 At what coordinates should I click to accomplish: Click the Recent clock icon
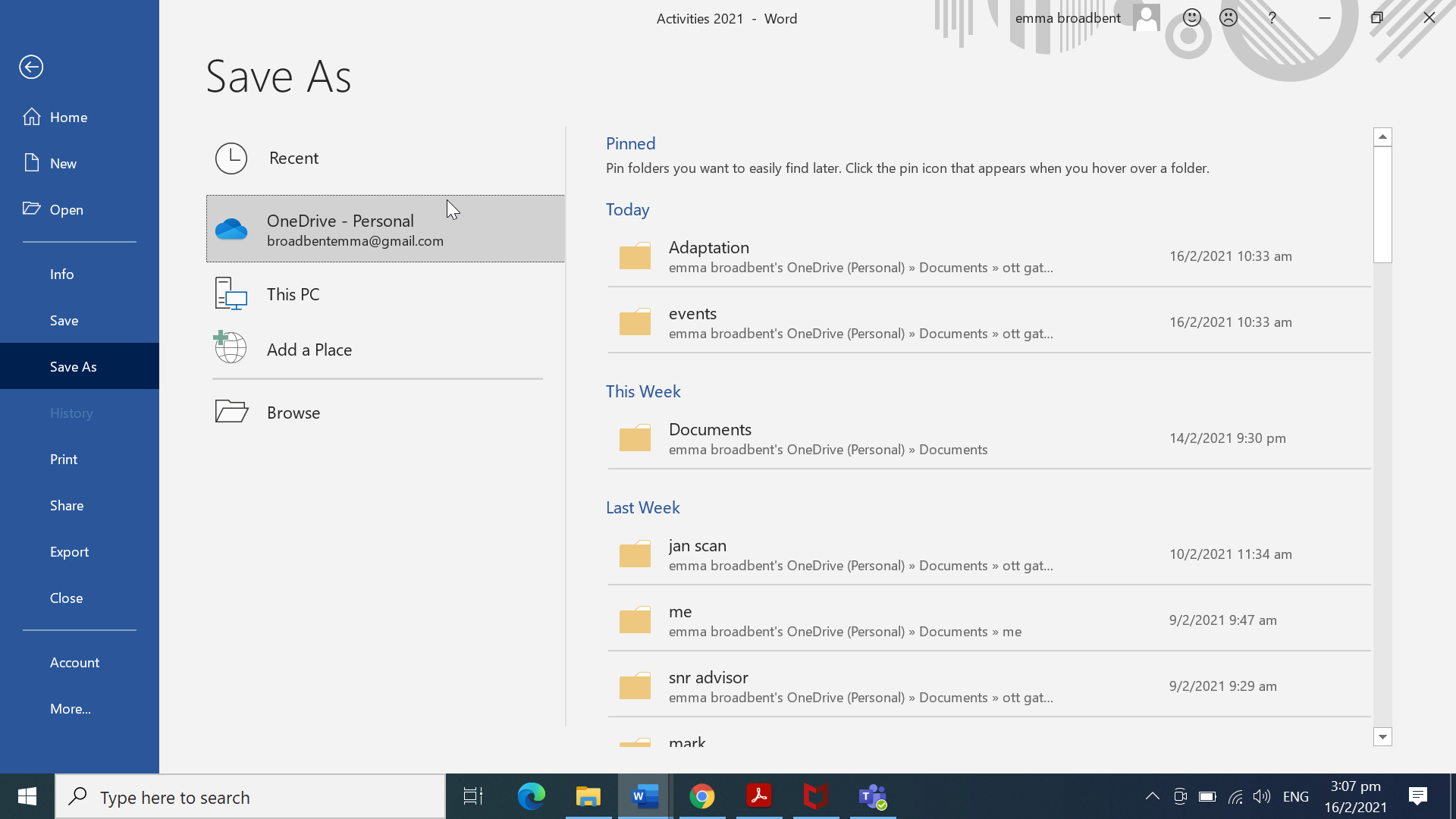231,158
